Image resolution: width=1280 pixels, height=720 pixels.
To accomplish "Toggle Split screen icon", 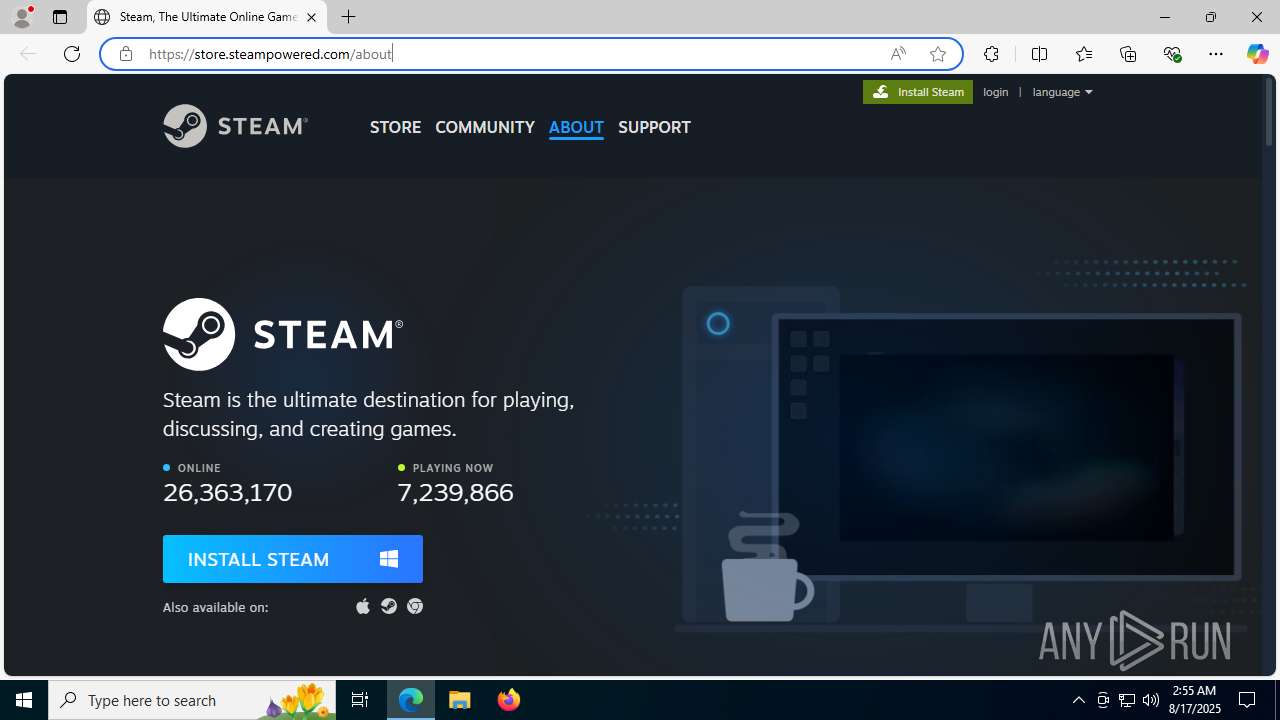I will 1039,54.
